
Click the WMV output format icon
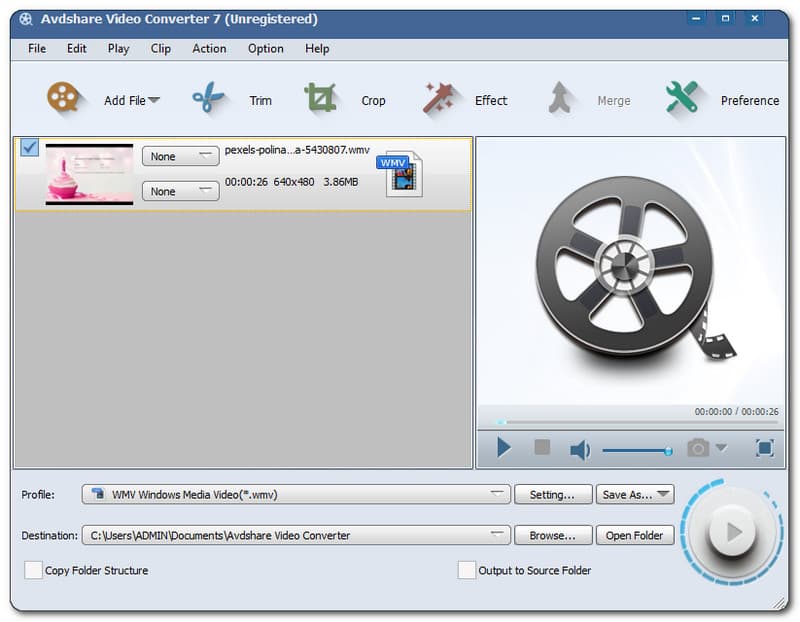click(401, 175)
